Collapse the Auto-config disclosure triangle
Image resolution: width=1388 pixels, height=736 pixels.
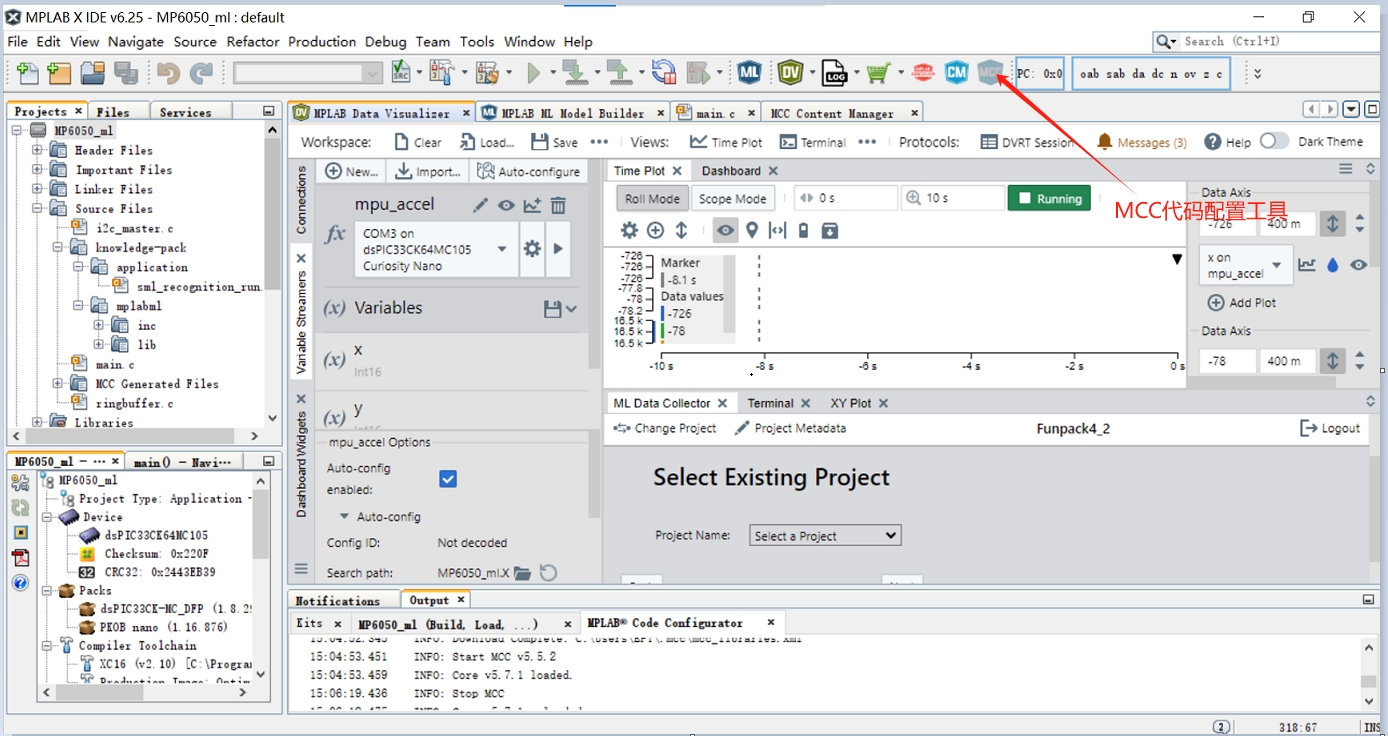[x=344, y=517]
